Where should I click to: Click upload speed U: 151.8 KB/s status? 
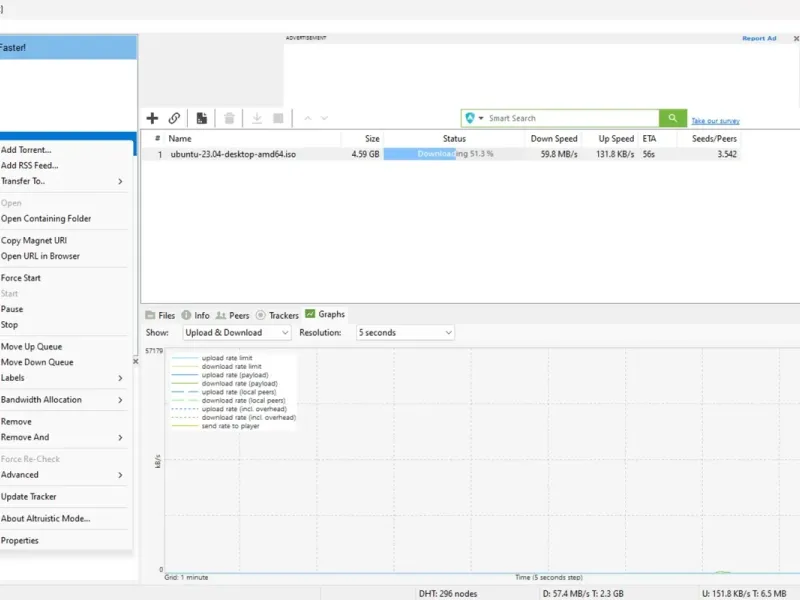(x=744, y=593)
